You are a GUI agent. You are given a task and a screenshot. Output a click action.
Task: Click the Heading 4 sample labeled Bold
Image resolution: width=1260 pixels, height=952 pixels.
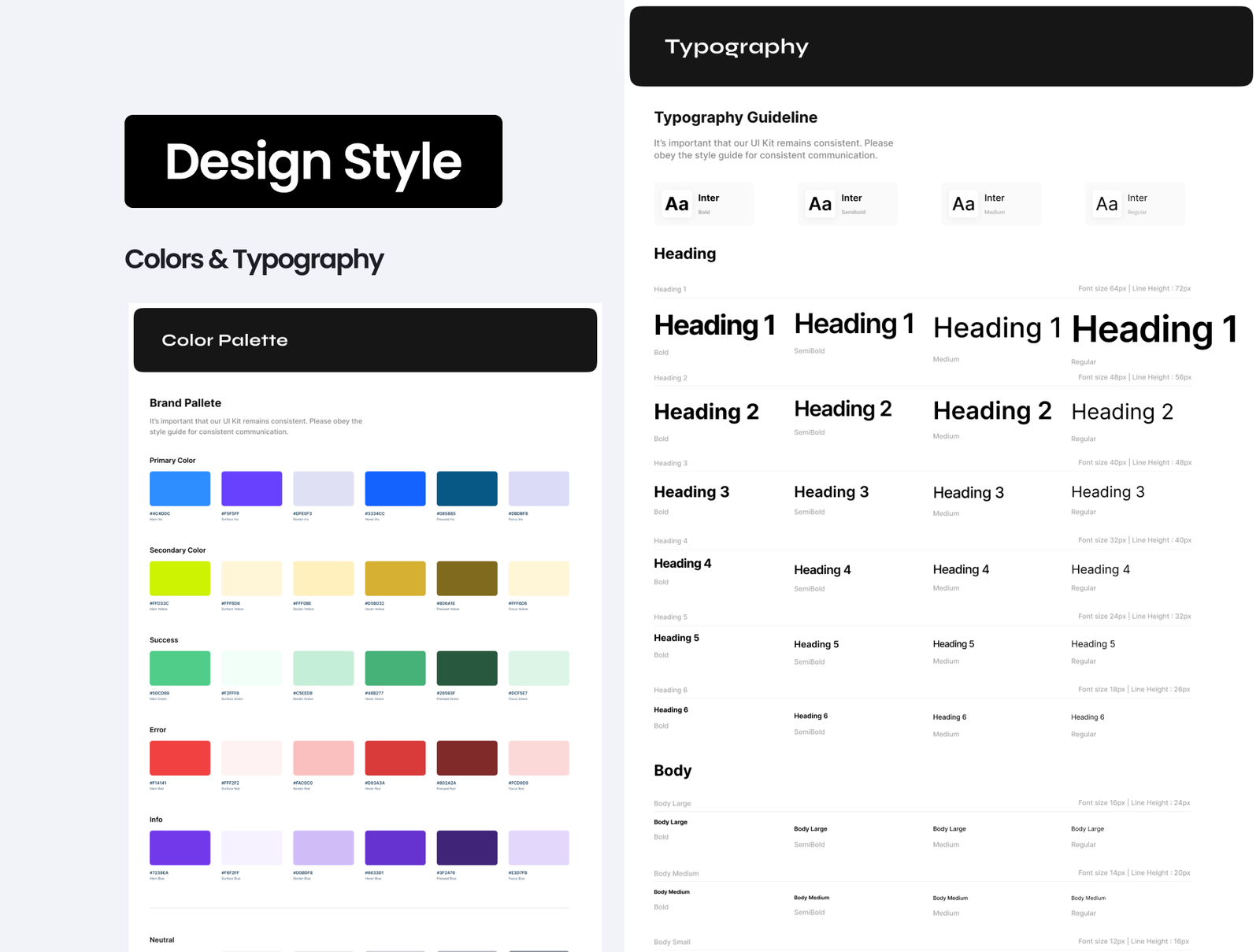pos(682,564)
